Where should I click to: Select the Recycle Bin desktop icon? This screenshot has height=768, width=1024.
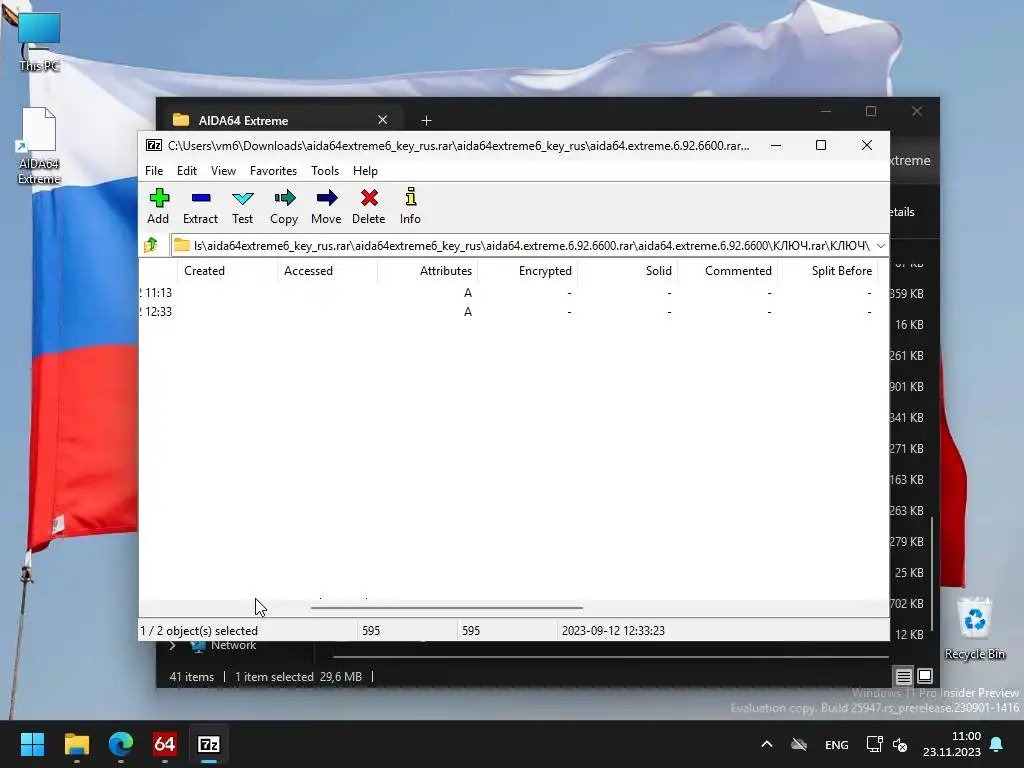pyautogui.click(x=974, y=628)
